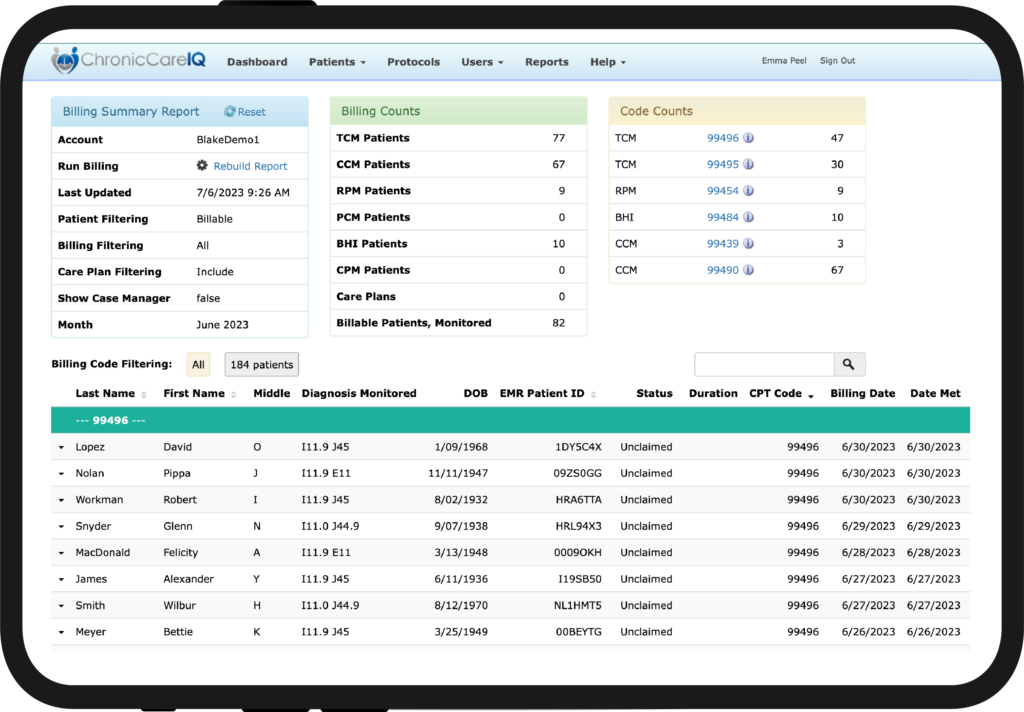The height and width of the screenshot is (712, 1024).
Task: Open the 99490 code link
Action: (722, 270)
